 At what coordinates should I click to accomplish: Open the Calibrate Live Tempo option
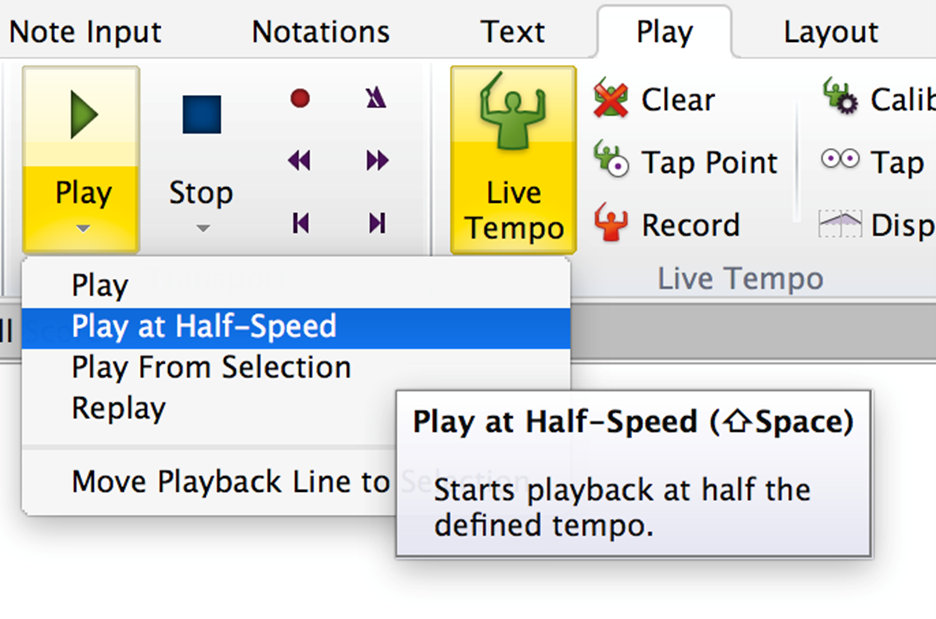[878, 98]
